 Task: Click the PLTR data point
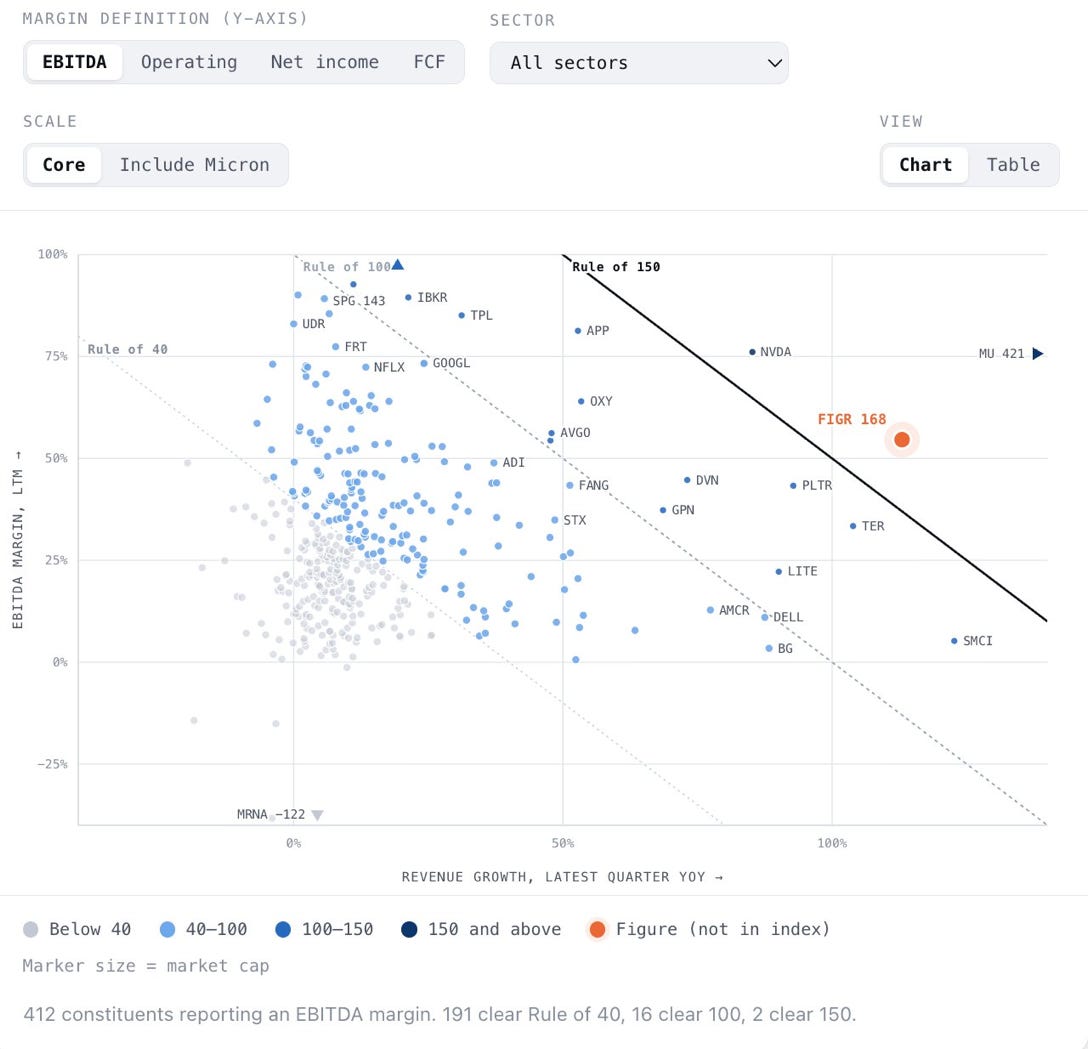[793, 486]
